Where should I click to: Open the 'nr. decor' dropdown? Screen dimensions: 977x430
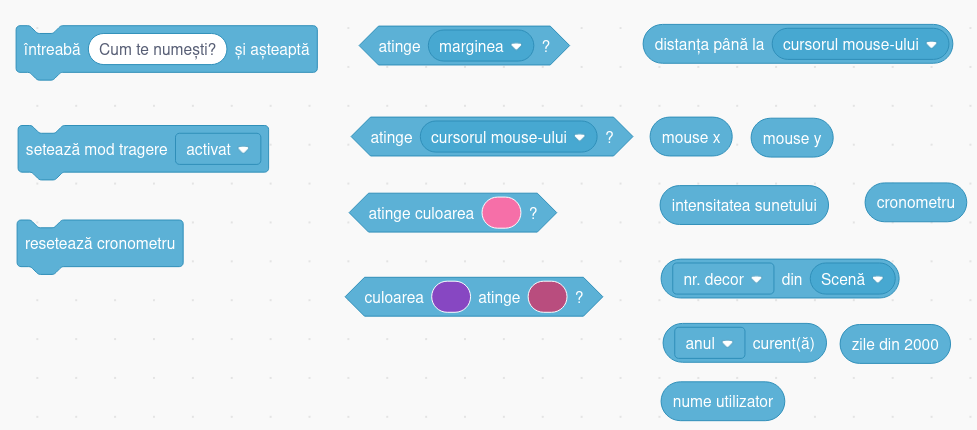click(x=723, y=279)
